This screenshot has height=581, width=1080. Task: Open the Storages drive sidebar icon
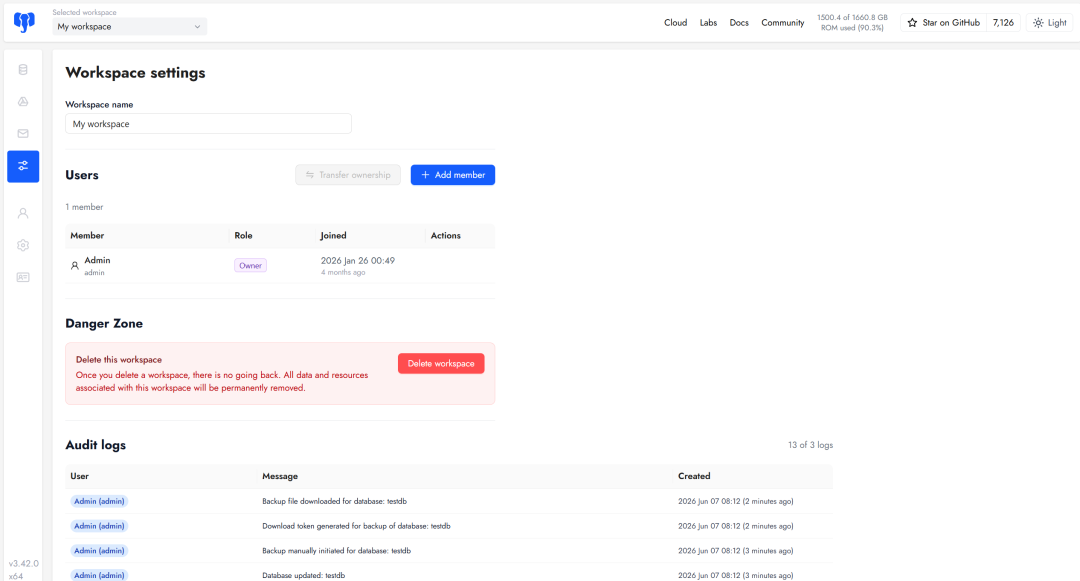pos(23,102)
